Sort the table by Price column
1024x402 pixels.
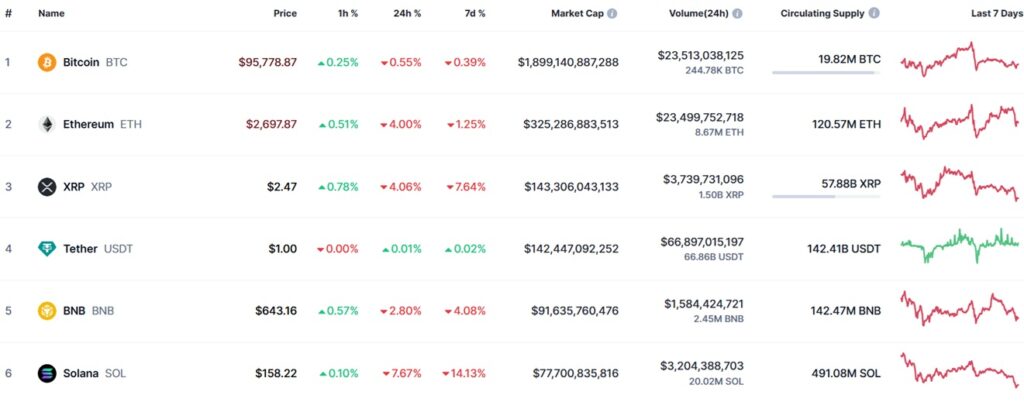285,14
